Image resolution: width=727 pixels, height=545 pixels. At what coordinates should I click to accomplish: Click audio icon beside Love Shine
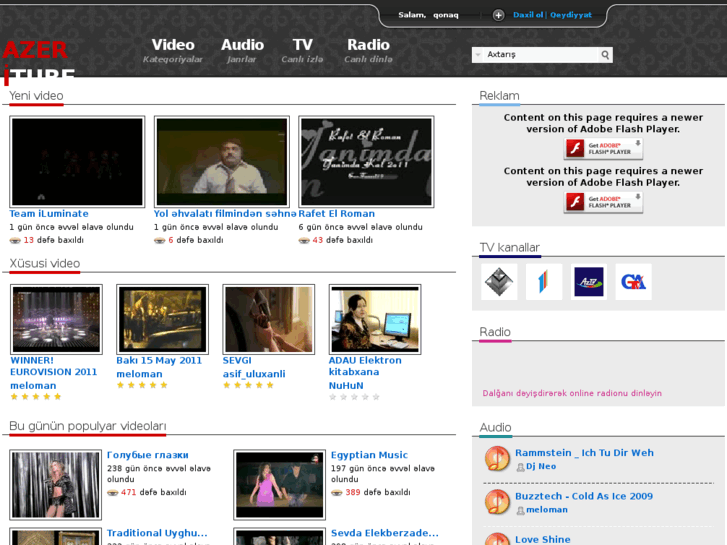(x=497, y=539)
